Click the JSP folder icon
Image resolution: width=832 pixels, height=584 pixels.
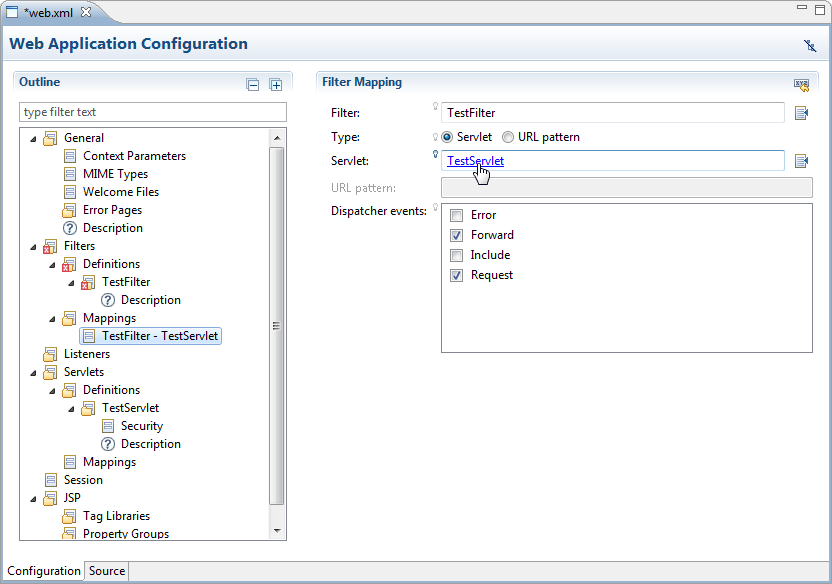tap(50, 498)
